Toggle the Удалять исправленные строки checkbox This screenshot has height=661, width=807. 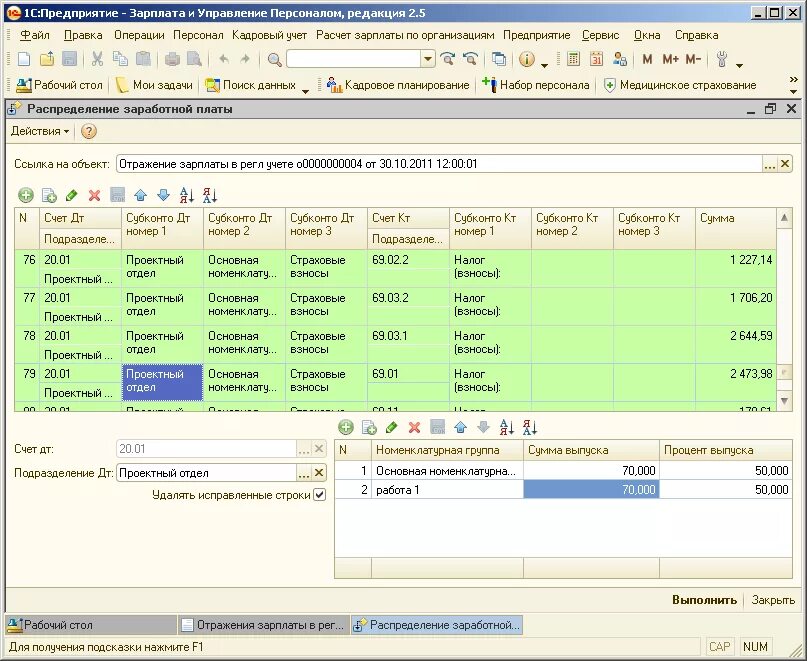(x=320, y=495)
